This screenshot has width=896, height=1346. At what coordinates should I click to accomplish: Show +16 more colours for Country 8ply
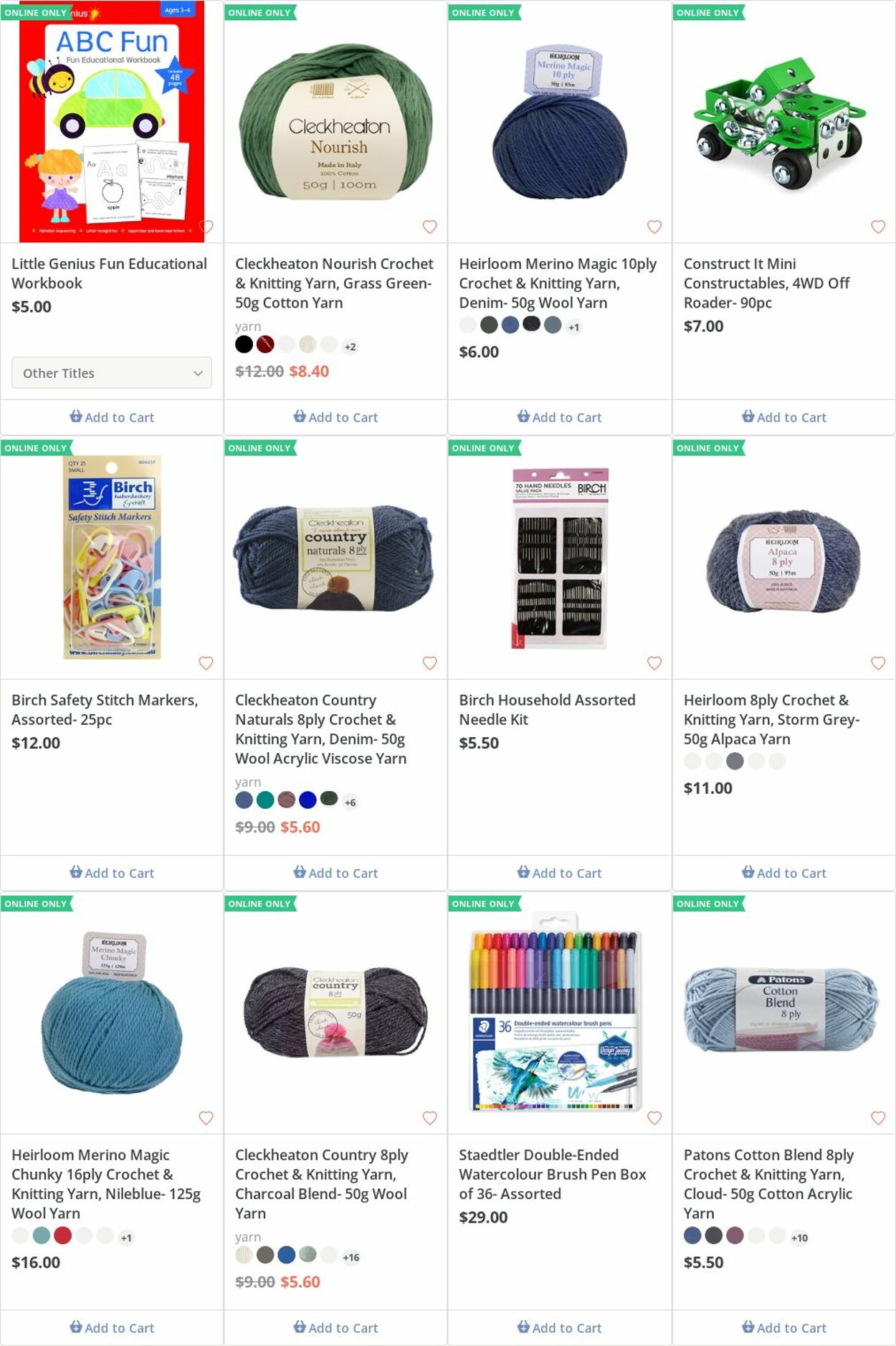[x=351, y=1257]
